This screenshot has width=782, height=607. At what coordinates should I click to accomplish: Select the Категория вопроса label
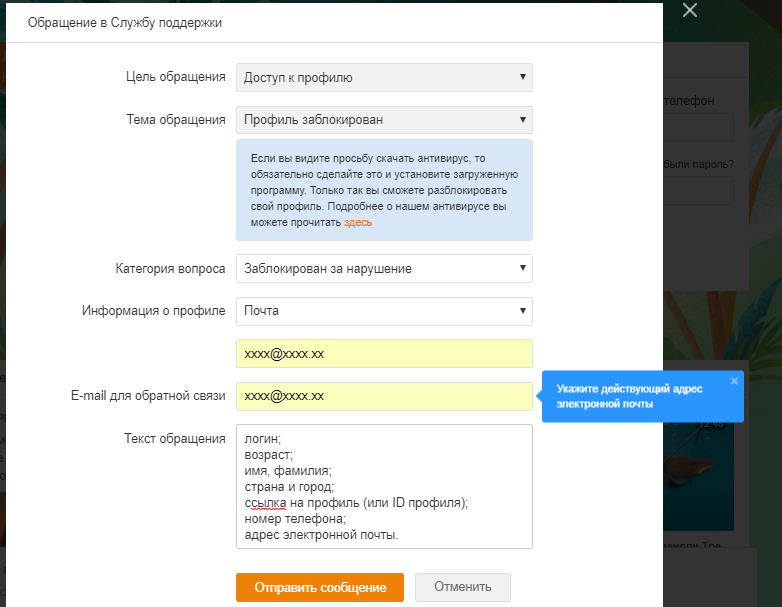point(170,268)
